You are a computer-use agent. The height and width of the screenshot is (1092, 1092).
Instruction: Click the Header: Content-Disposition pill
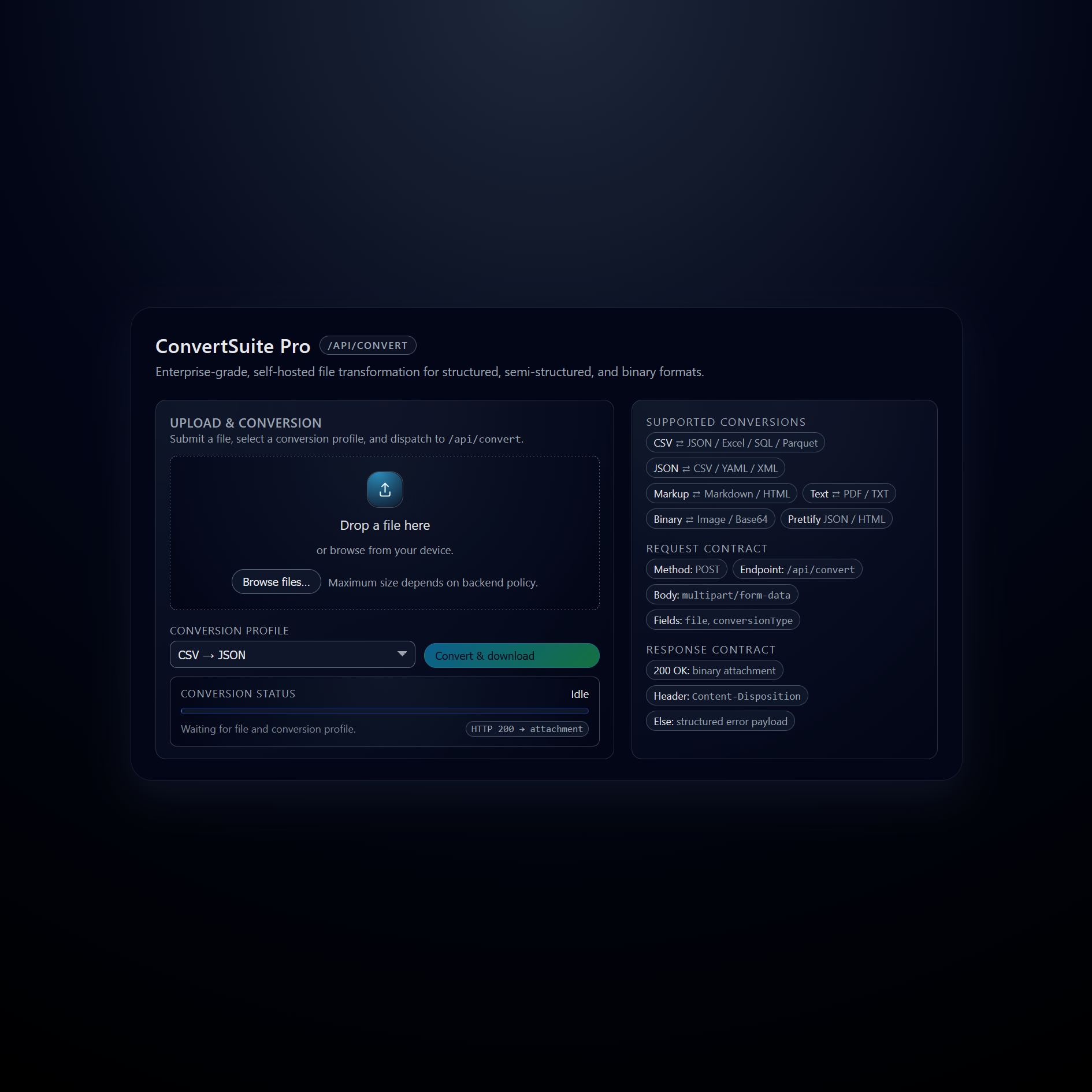[x=727, y=696]
